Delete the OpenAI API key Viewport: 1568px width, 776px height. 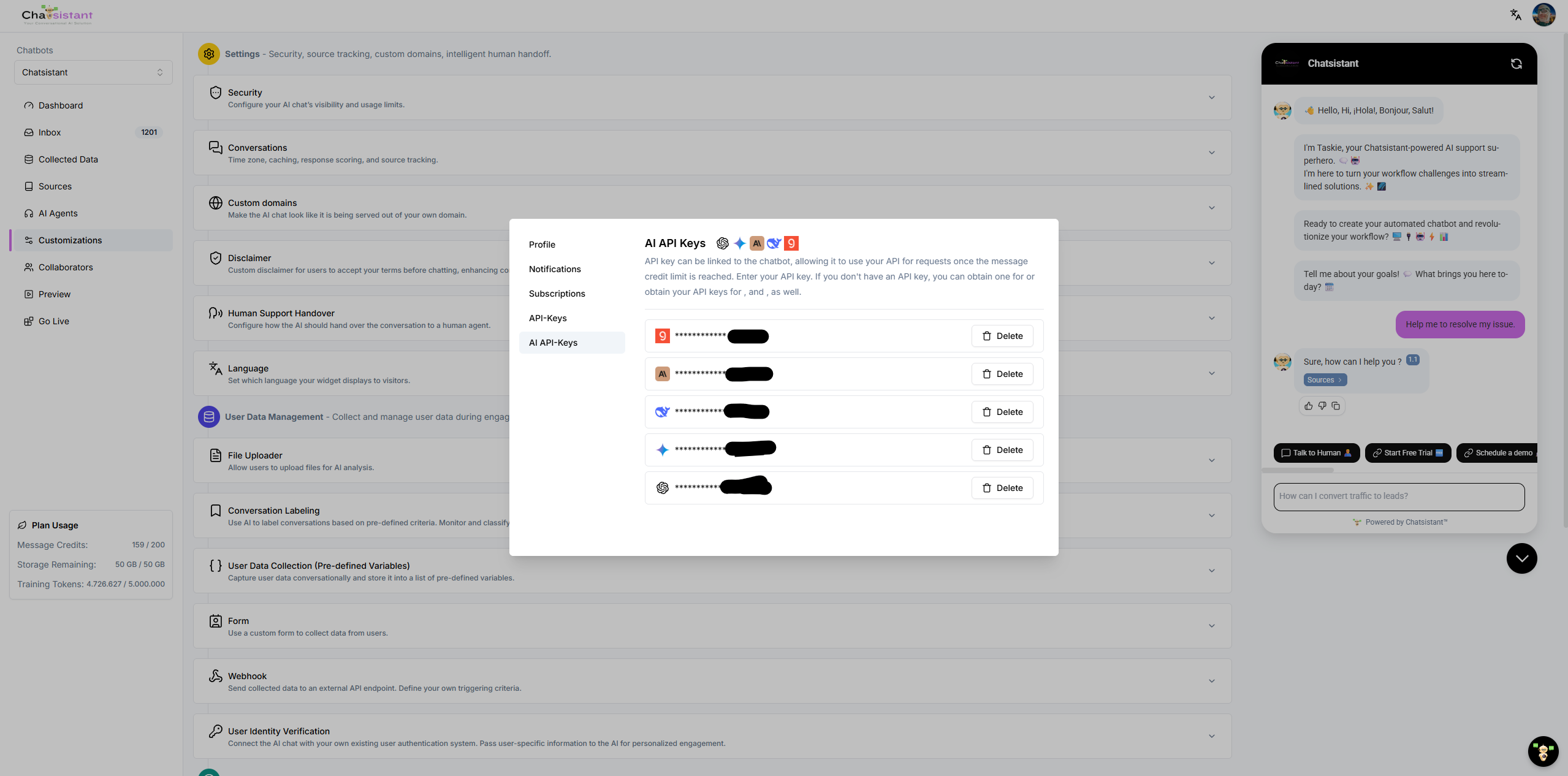(x=1002, y=488)
